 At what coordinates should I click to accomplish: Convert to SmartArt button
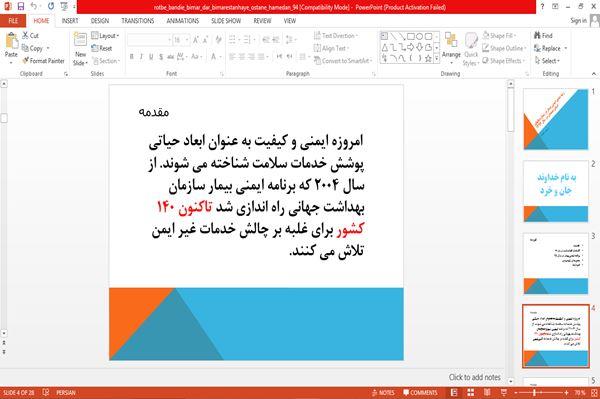coord(343,61)
